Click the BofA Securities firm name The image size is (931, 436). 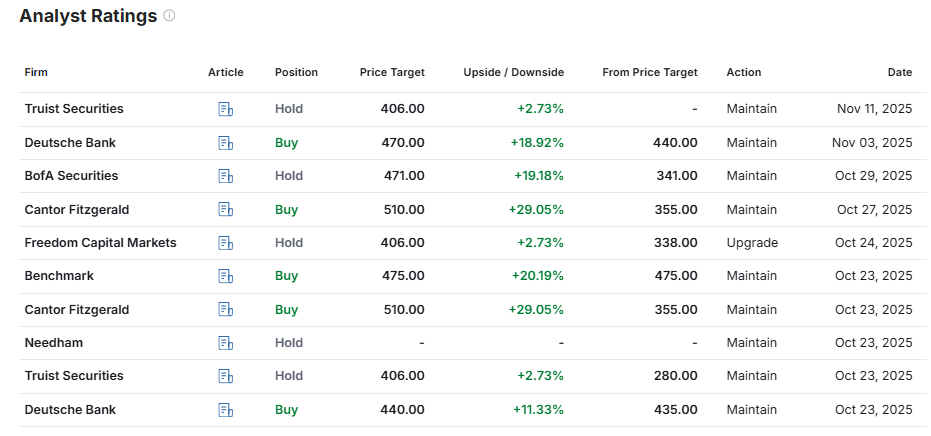tap(71, 176)
